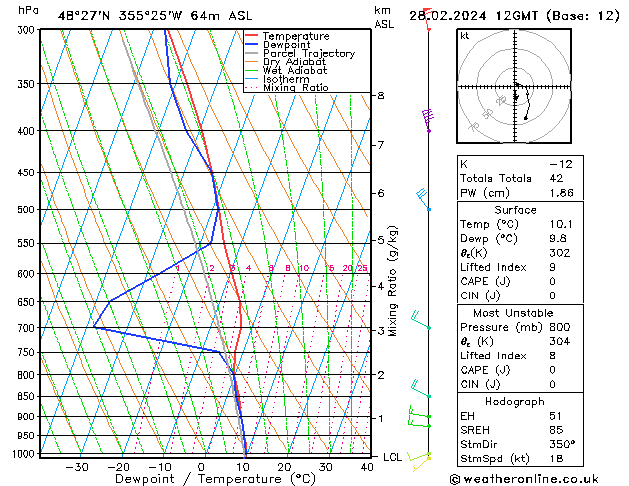Click the '600' pressure level label

28,273
